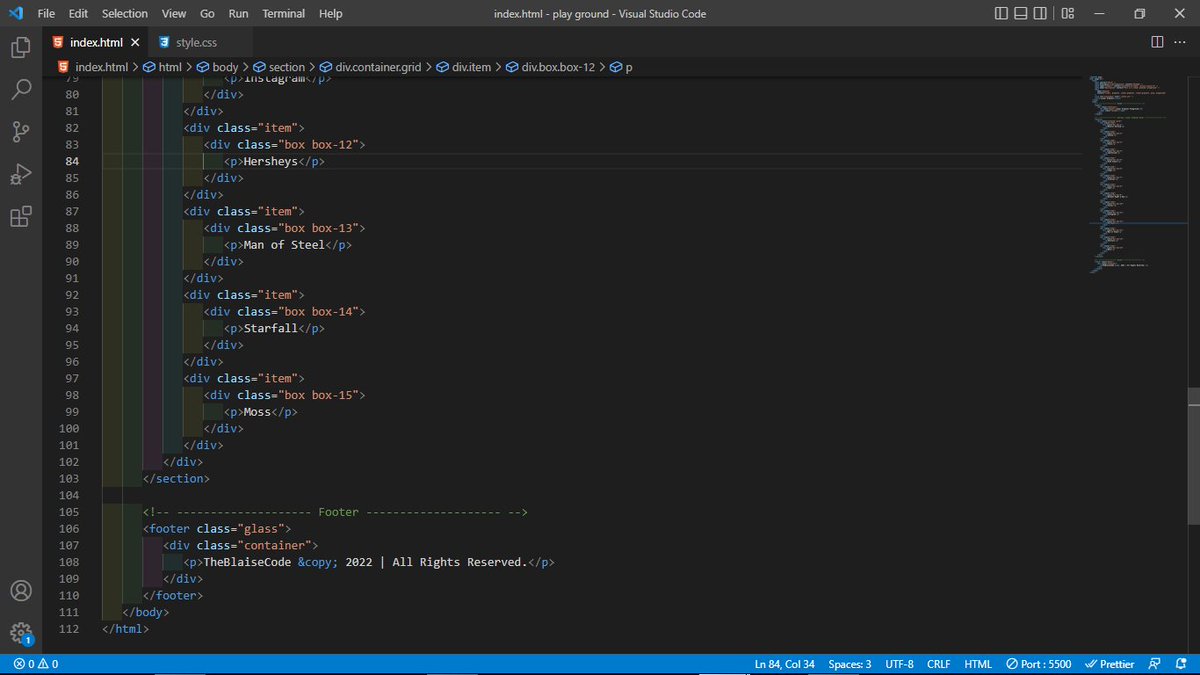Open the Extensions view

[20, 217]
